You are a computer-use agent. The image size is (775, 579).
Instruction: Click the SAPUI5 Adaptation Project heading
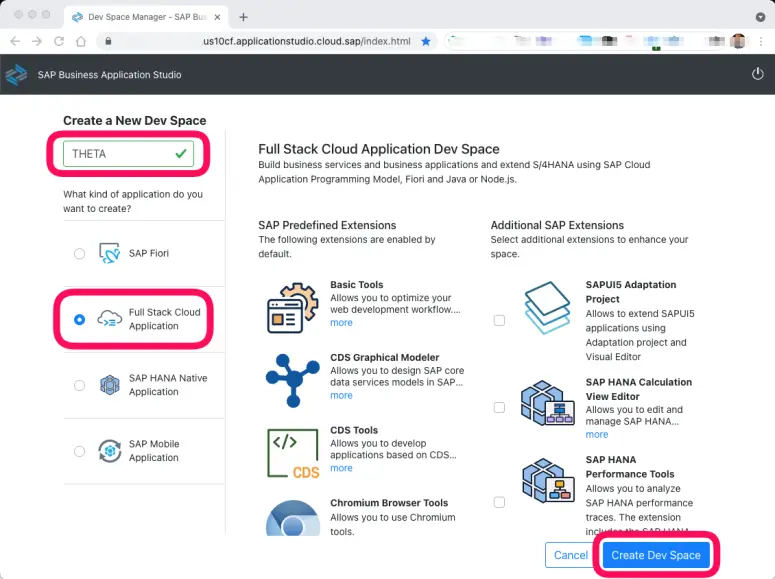[631, 292]
